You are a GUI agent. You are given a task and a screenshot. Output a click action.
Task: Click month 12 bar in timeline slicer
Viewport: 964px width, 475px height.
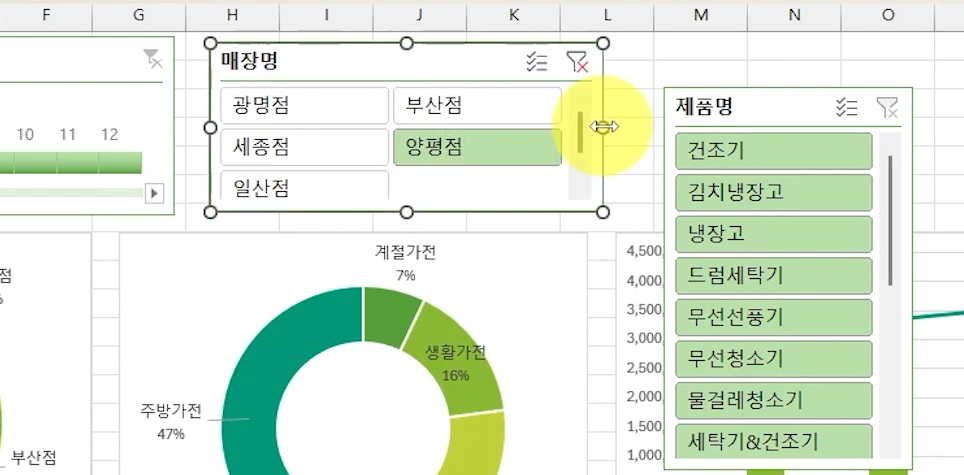pos(120,163)
